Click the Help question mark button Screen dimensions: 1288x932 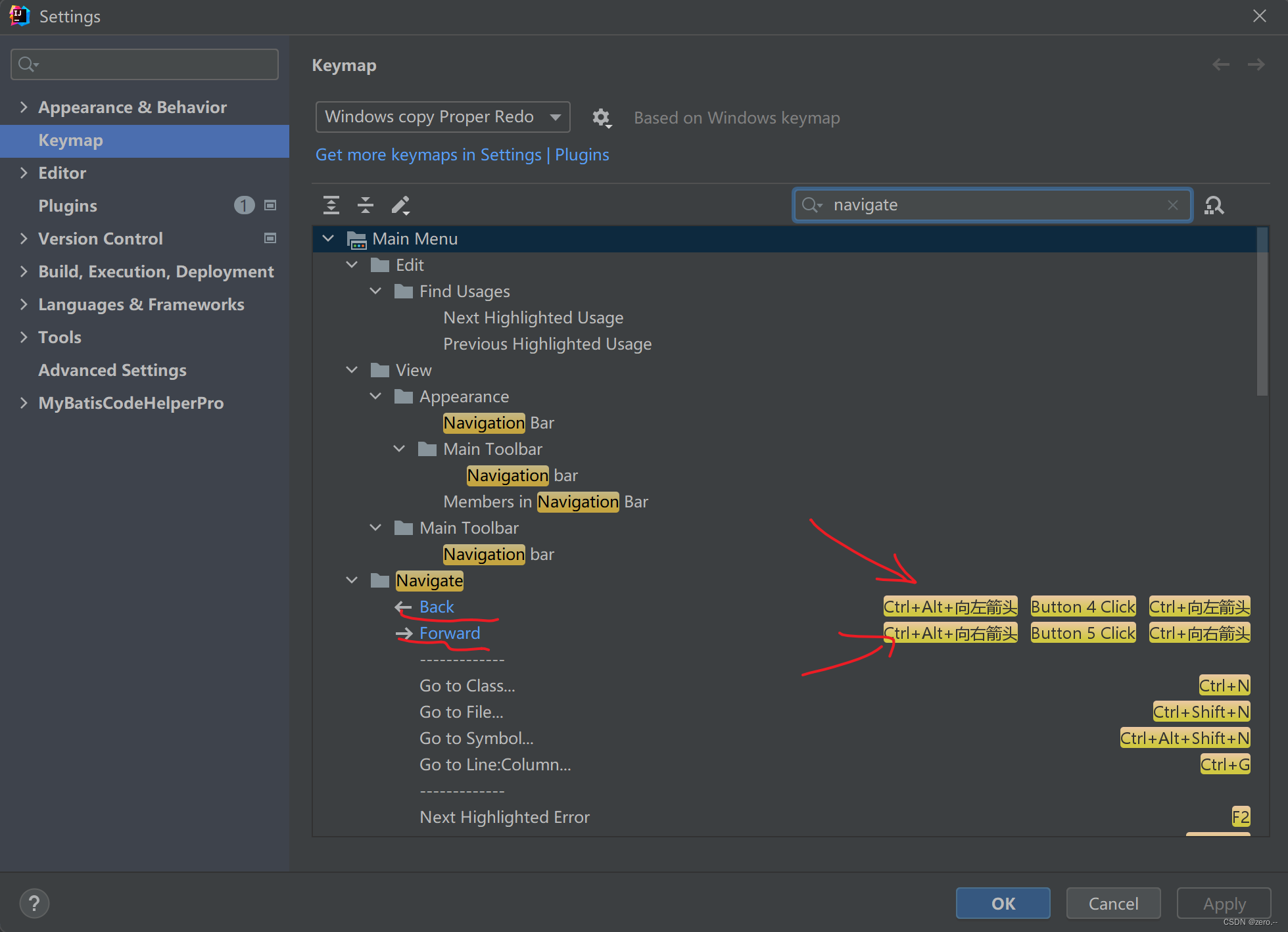point(34,903)
